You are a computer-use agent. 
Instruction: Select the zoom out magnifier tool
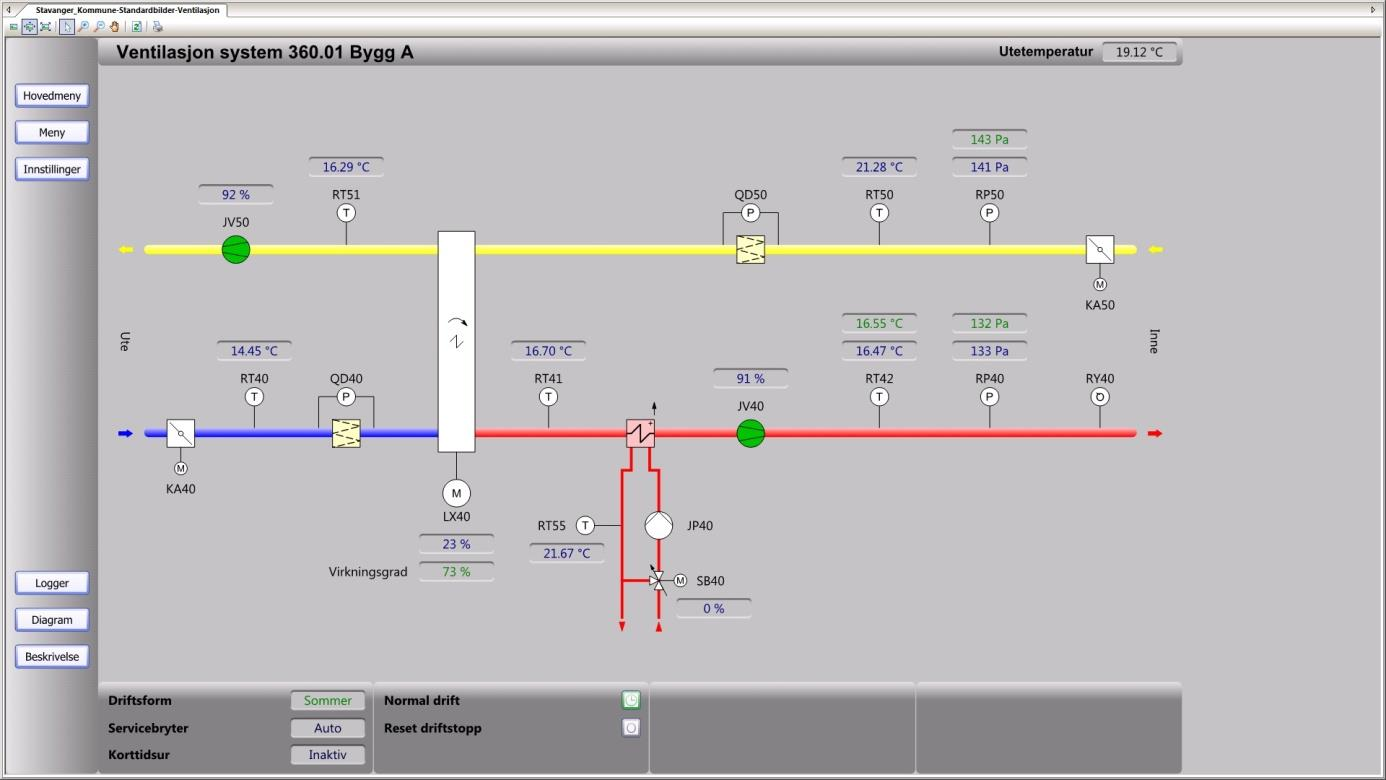pos(98,27)
